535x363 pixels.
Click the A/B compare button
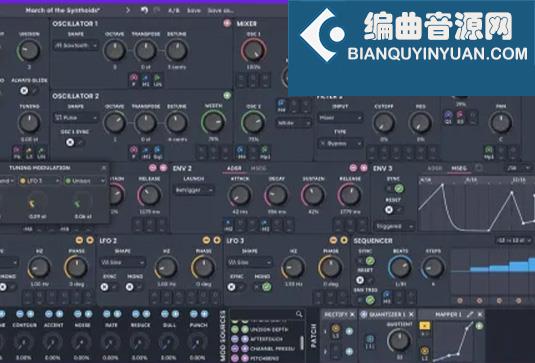pos(174,11)
